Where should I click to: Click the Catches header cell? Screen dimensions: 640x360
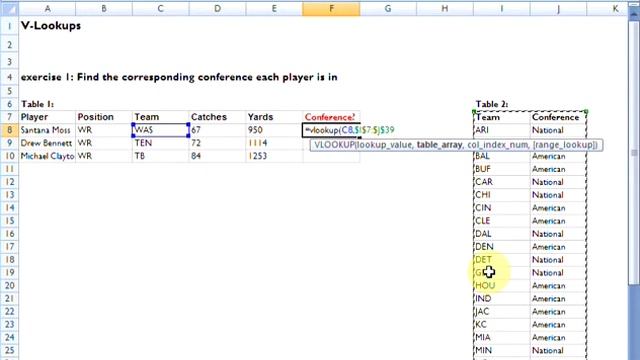coord(217,117)
